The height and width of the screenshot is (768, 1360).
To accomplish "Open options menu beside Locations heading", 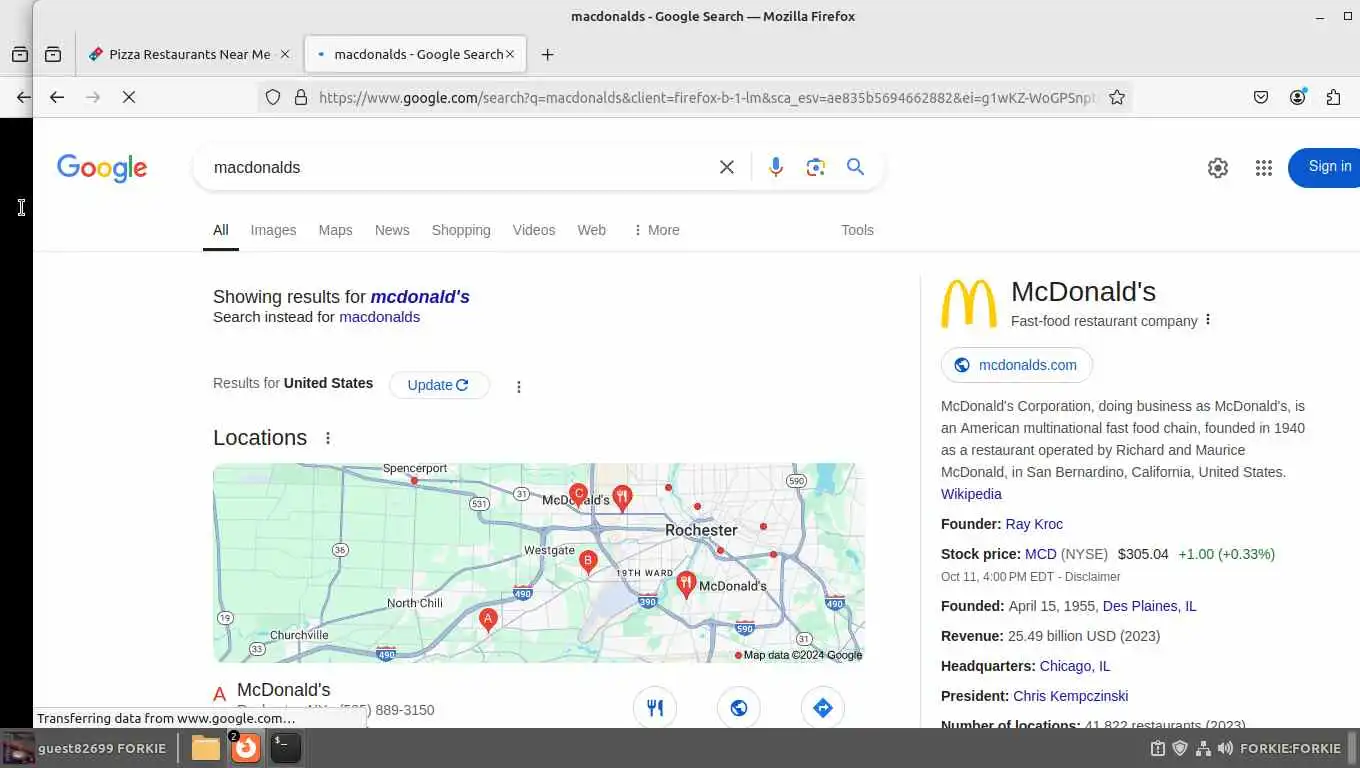I will tap(327, 438).
